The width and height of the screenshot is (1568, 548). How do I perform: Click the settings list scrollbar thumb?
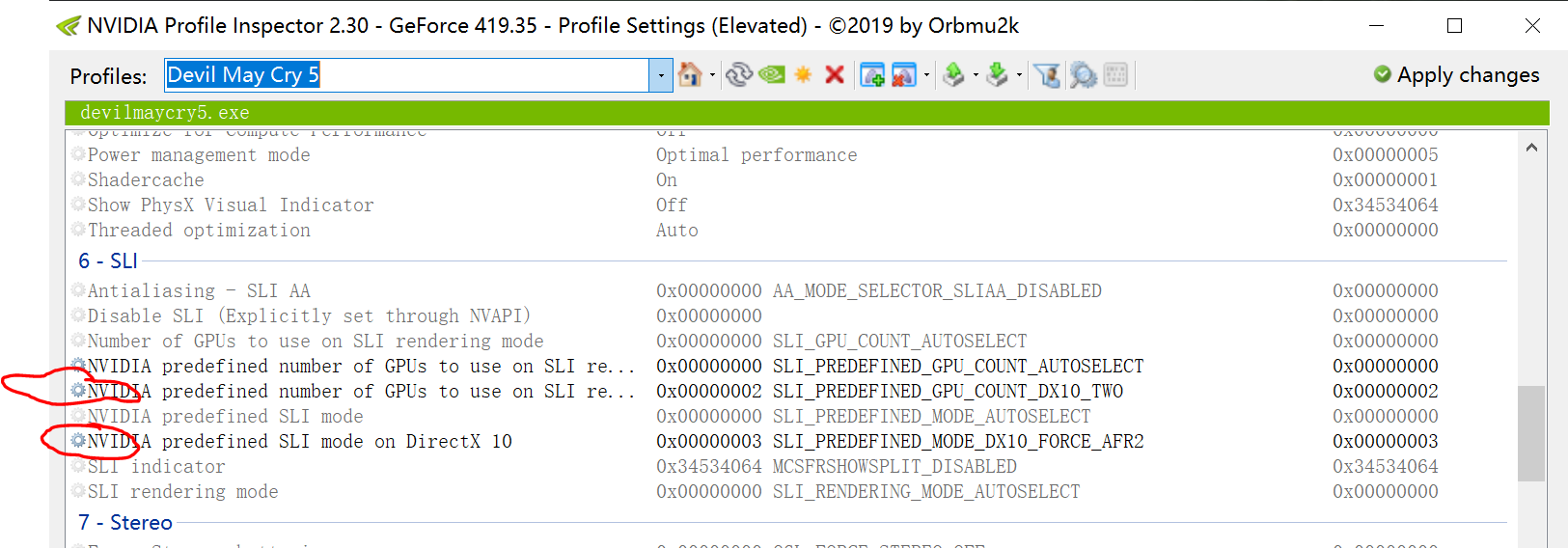point(1531,433)
